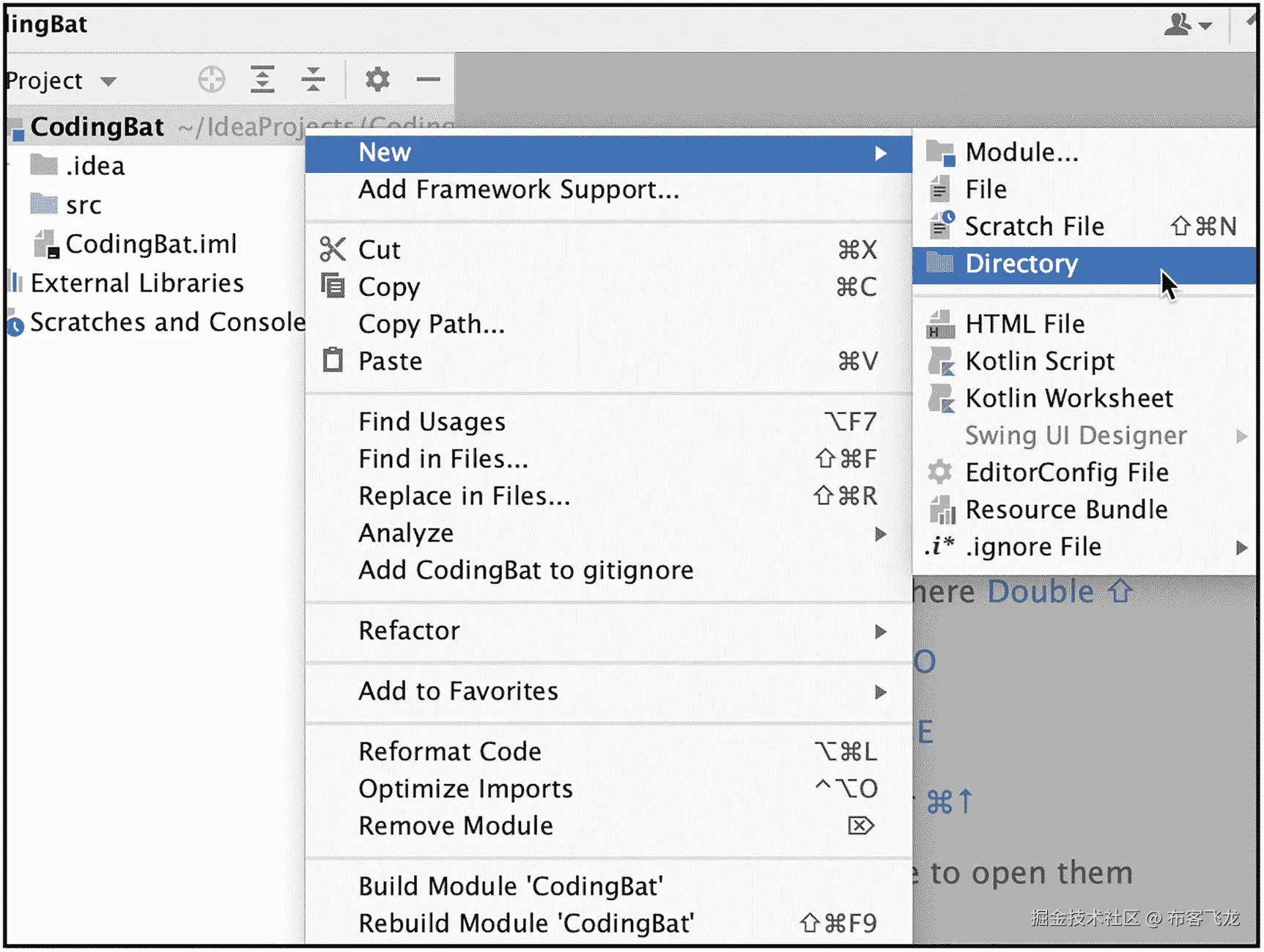
Task: Expand the Refactor submenu arrow
Action: point(881,631)
